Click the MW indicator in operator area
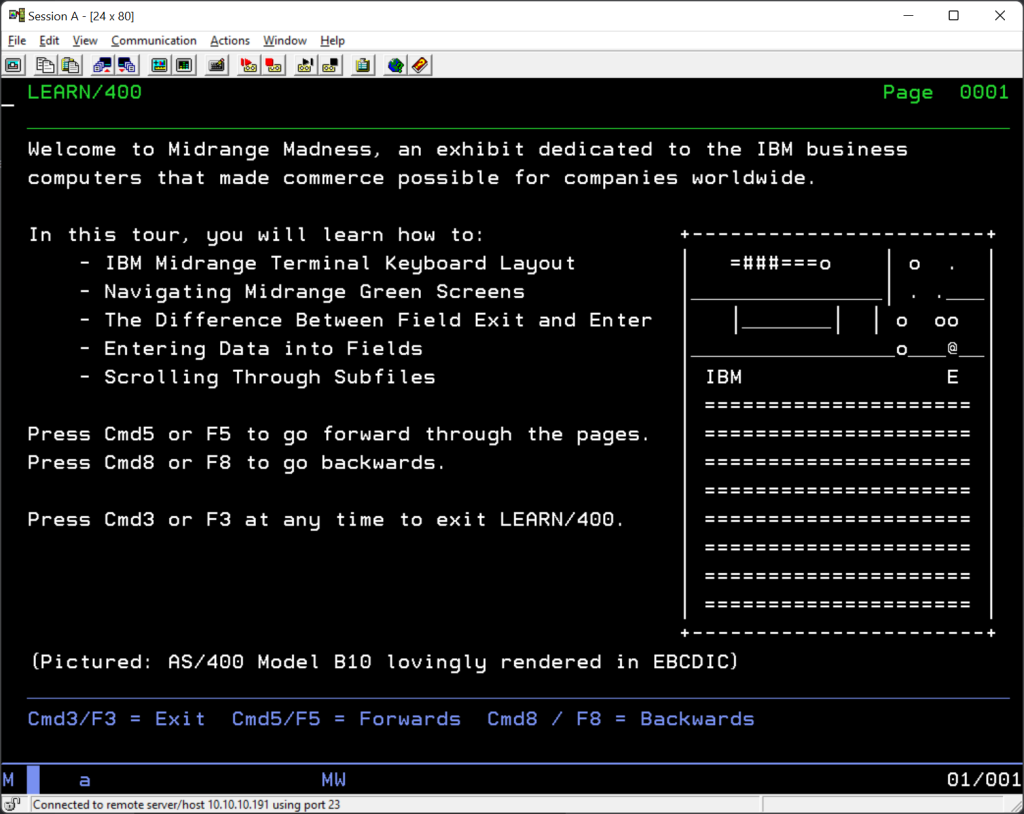The width and height of the screenshot is (1024, 814). point(334,779)
